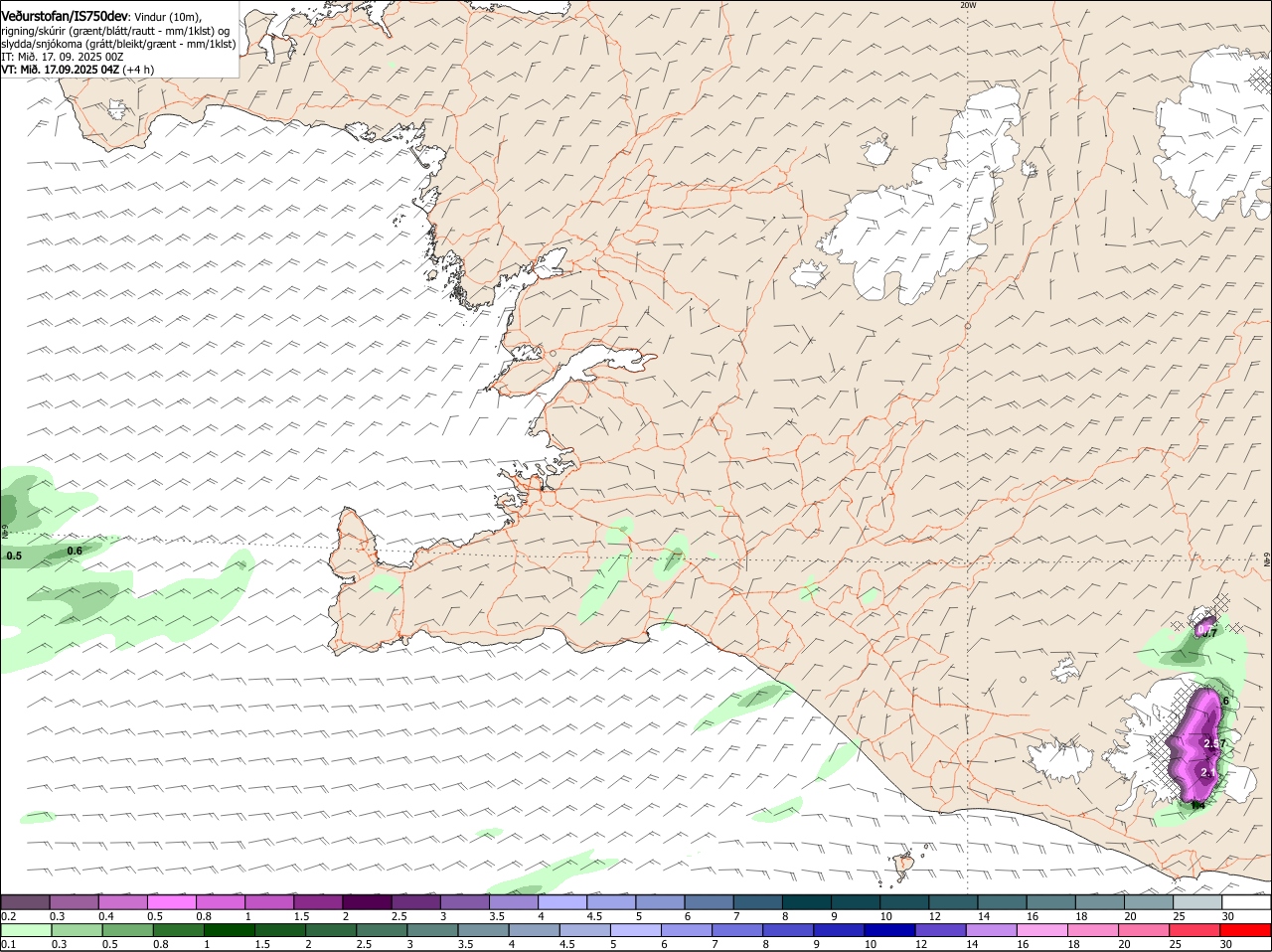The image size is (1272, 952).
Task: Select purple-row legend swatch labeled 12
Action: 953,901
